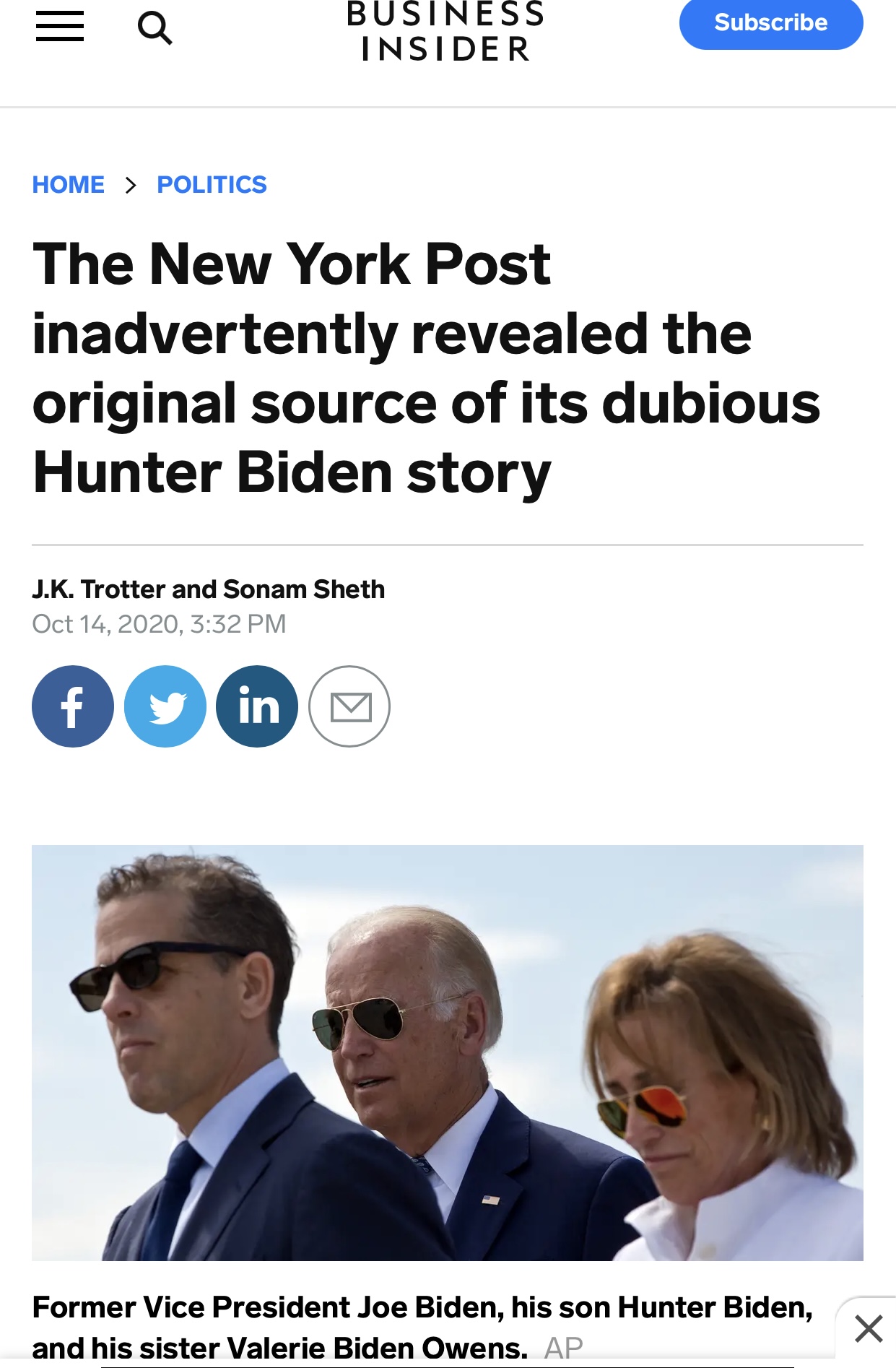Click the photo caption text
Screen dimensions: 896x1368
tap(423, 1328)
